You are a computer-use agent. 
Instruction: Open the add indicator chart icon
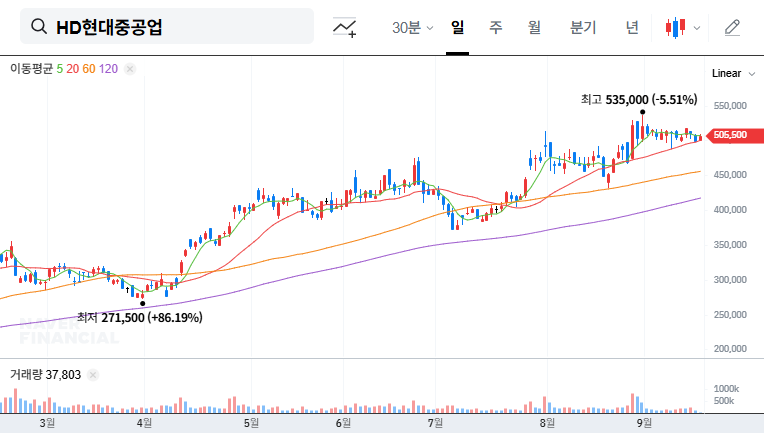point(344,27)
